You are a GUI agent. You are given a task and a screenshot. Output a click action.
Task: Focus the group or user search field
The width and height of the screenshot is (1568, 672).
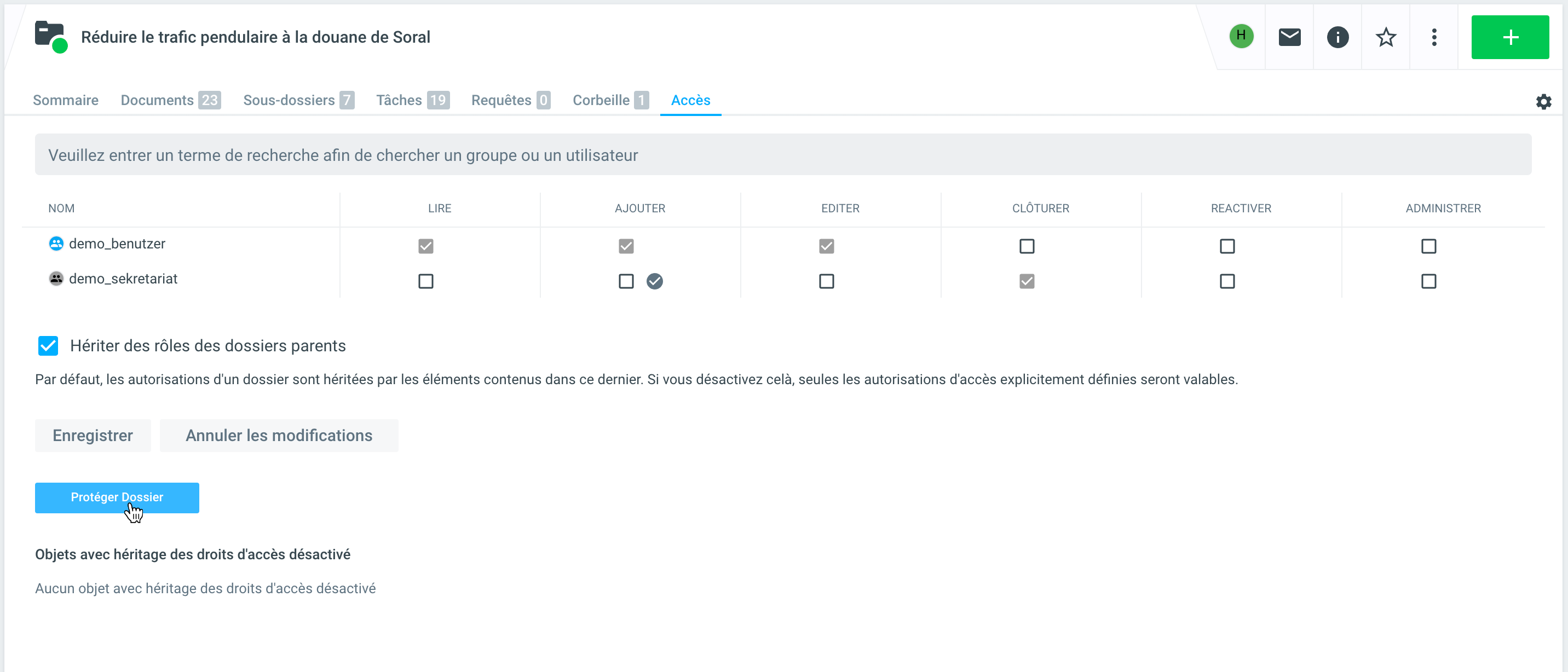(783, 155)
